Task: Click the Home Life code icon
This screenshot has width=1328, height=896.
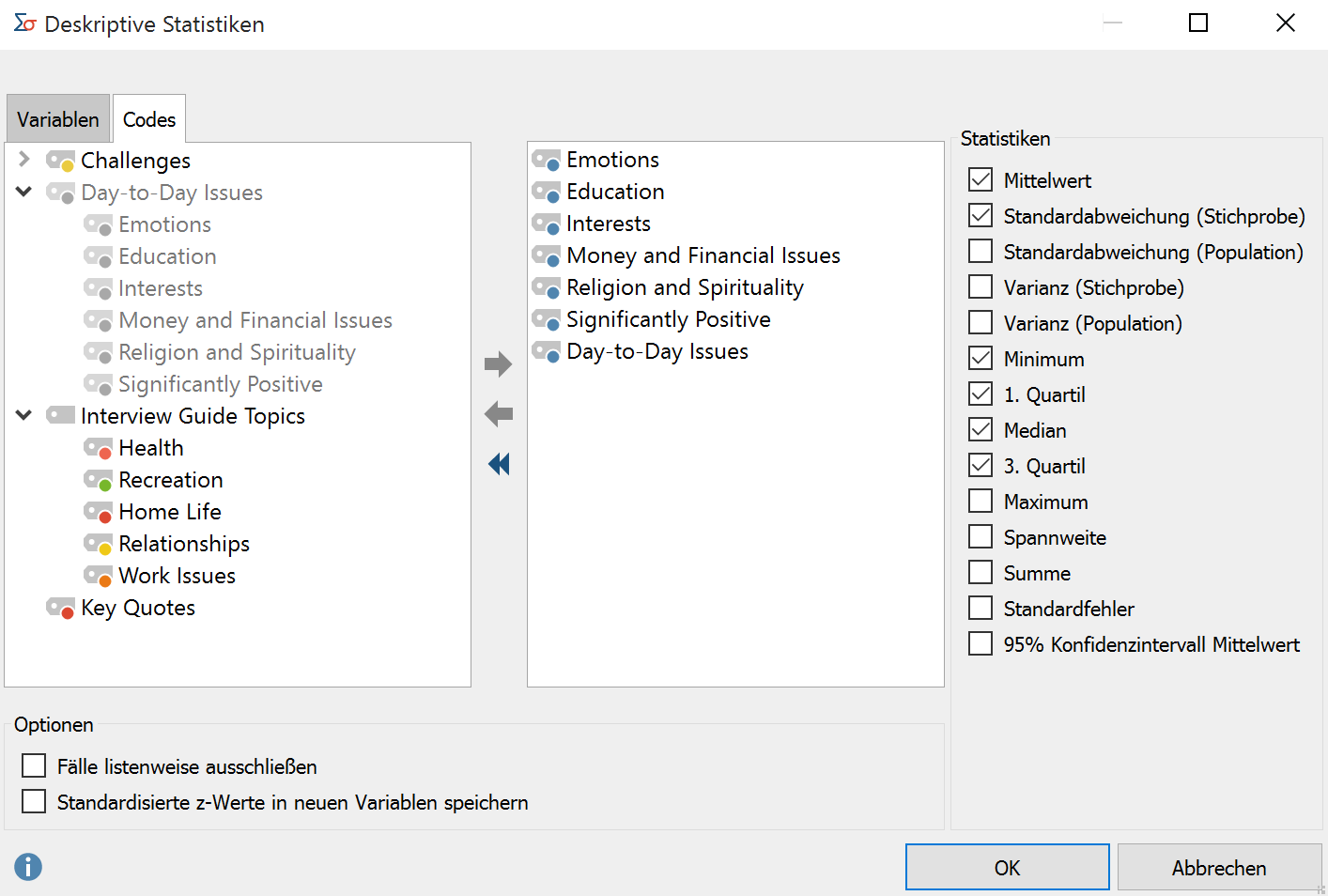Action: coord(98,512)
